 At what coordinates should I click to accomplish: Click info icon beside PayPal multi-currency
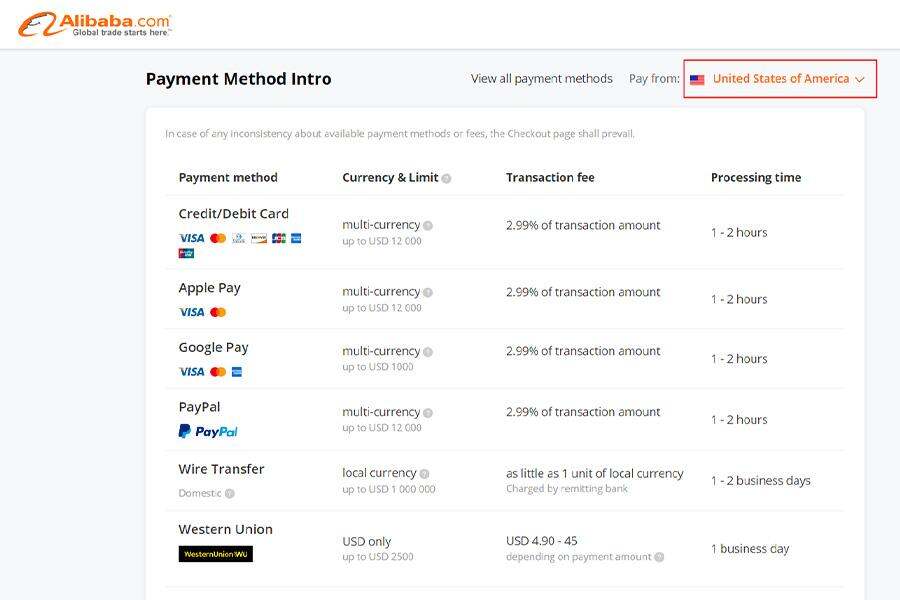click(x=428, y=413)
